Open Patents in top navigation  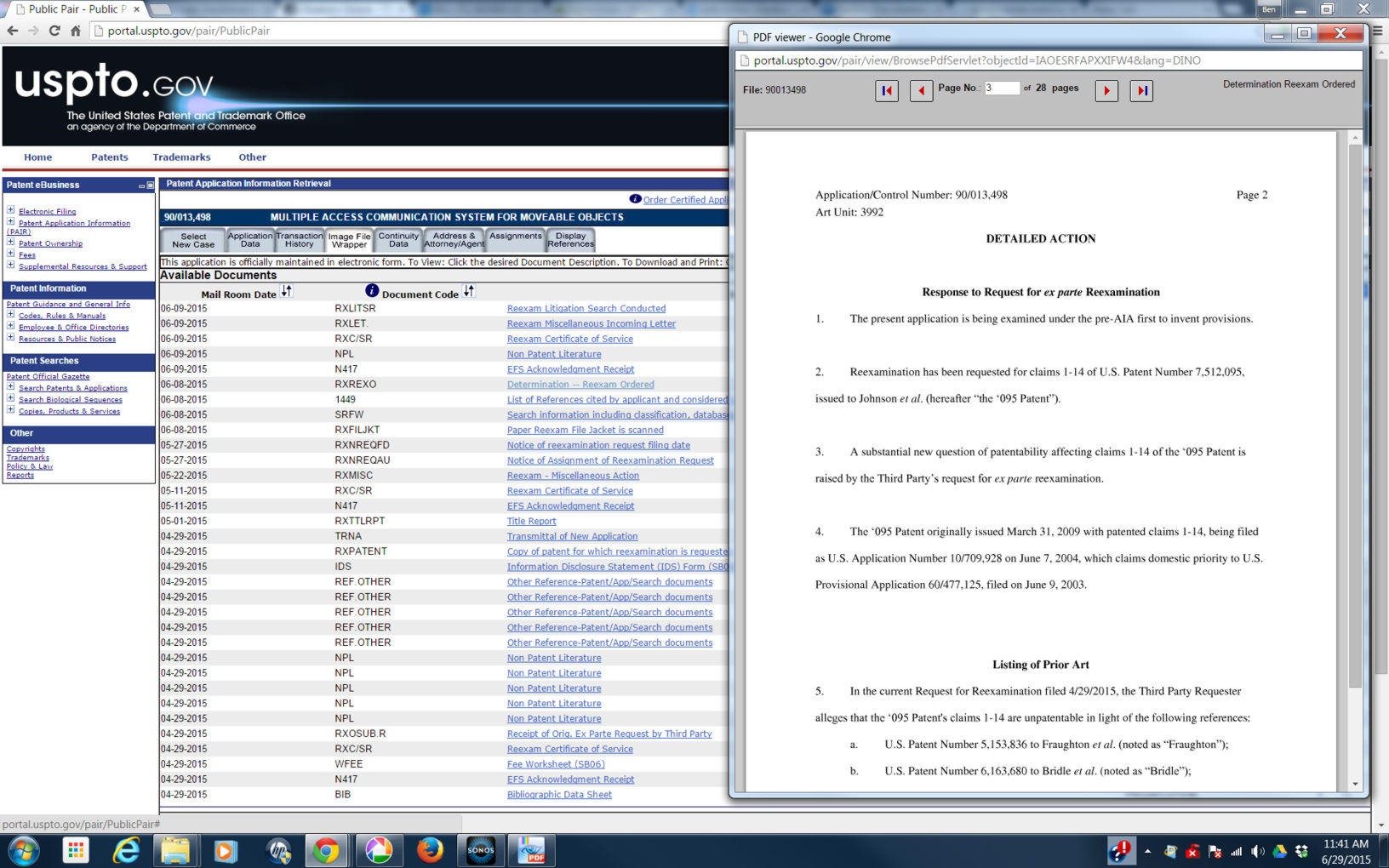tap(110, 157)
